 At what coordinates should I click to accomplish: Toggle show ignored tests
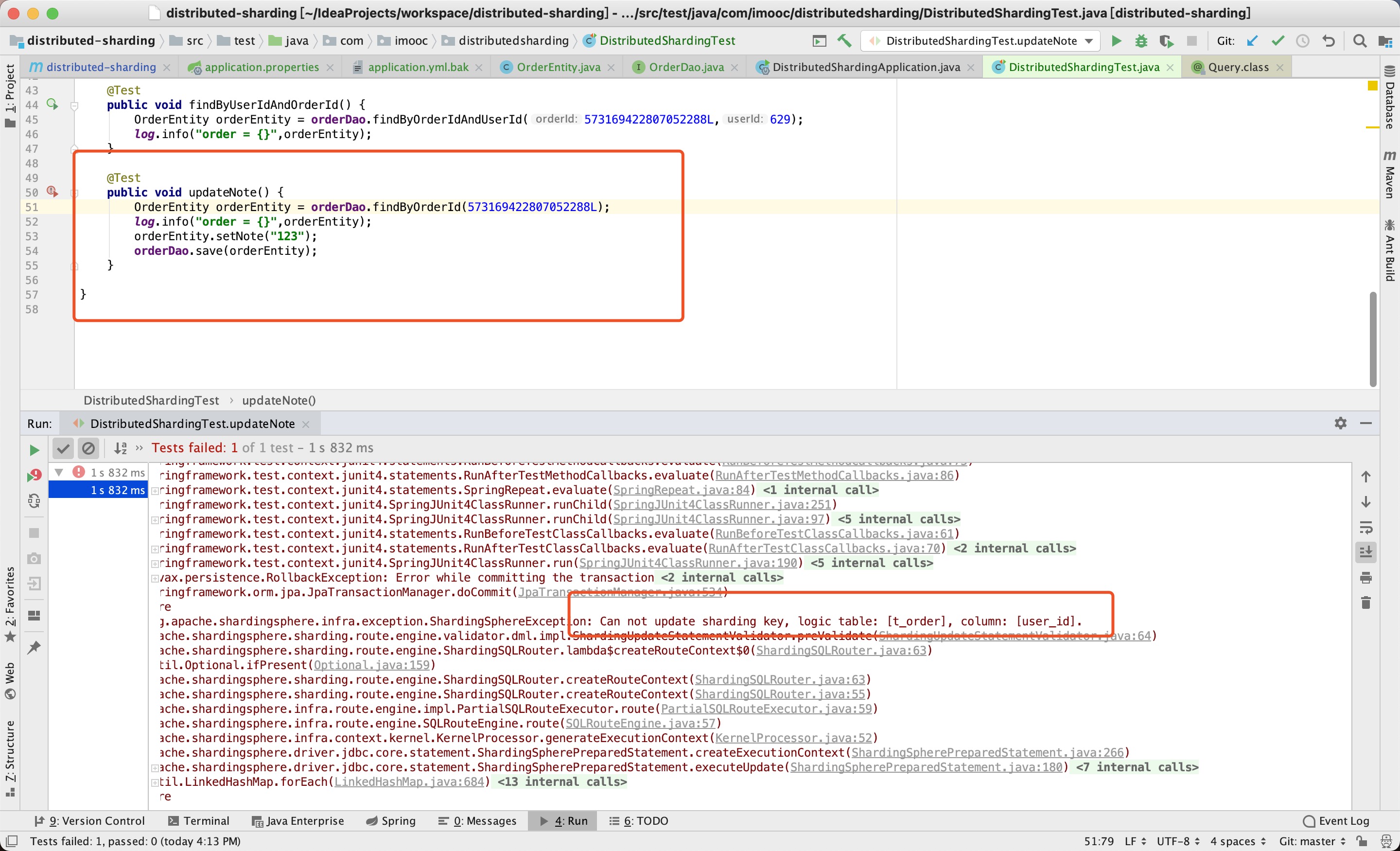pos(88,448)
